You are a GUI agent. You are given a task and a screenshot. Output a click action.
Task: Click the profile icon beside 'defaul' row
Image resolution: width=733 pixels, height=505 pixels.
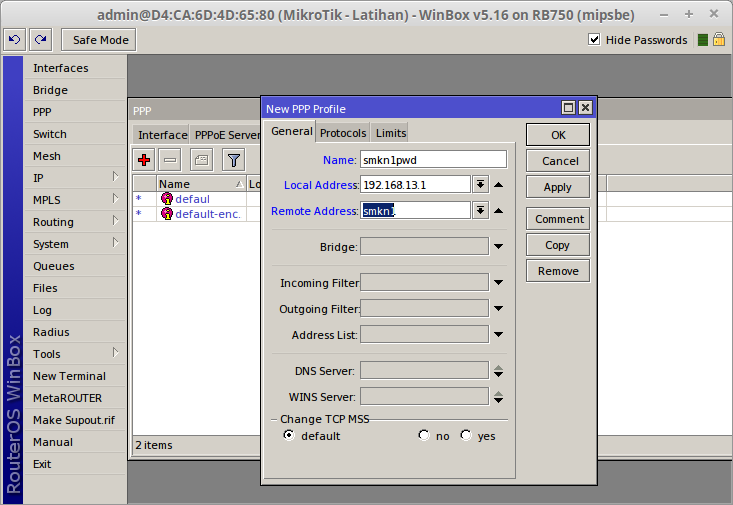tap(167, 199)
